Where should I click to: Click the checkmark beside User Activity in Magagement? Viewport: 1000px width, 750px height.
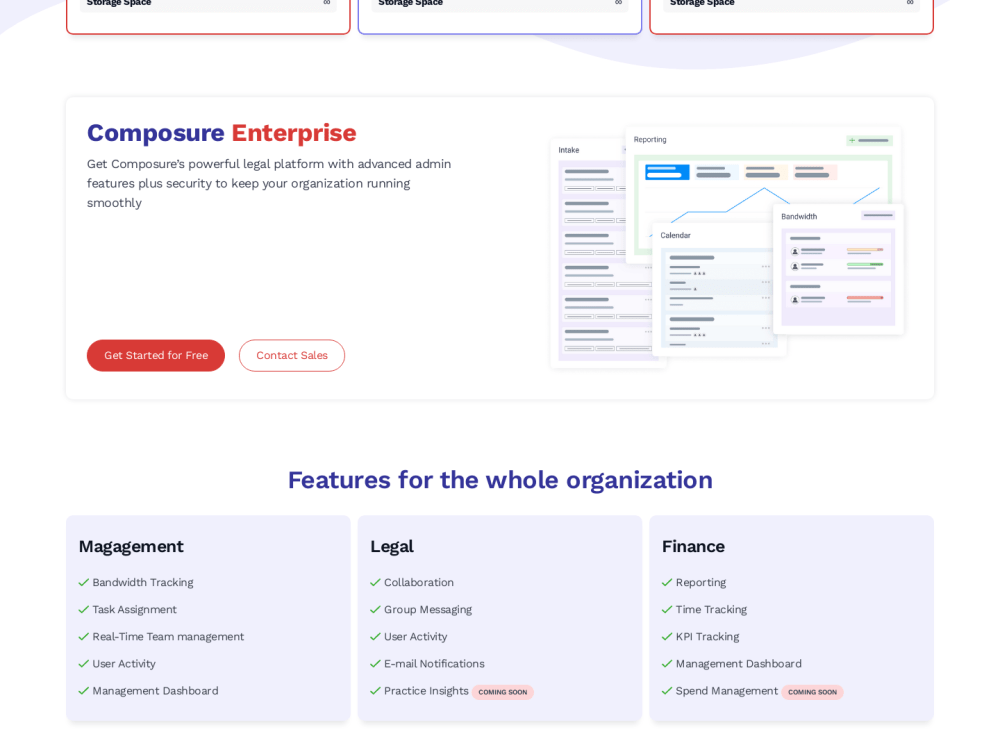point(84,664)
